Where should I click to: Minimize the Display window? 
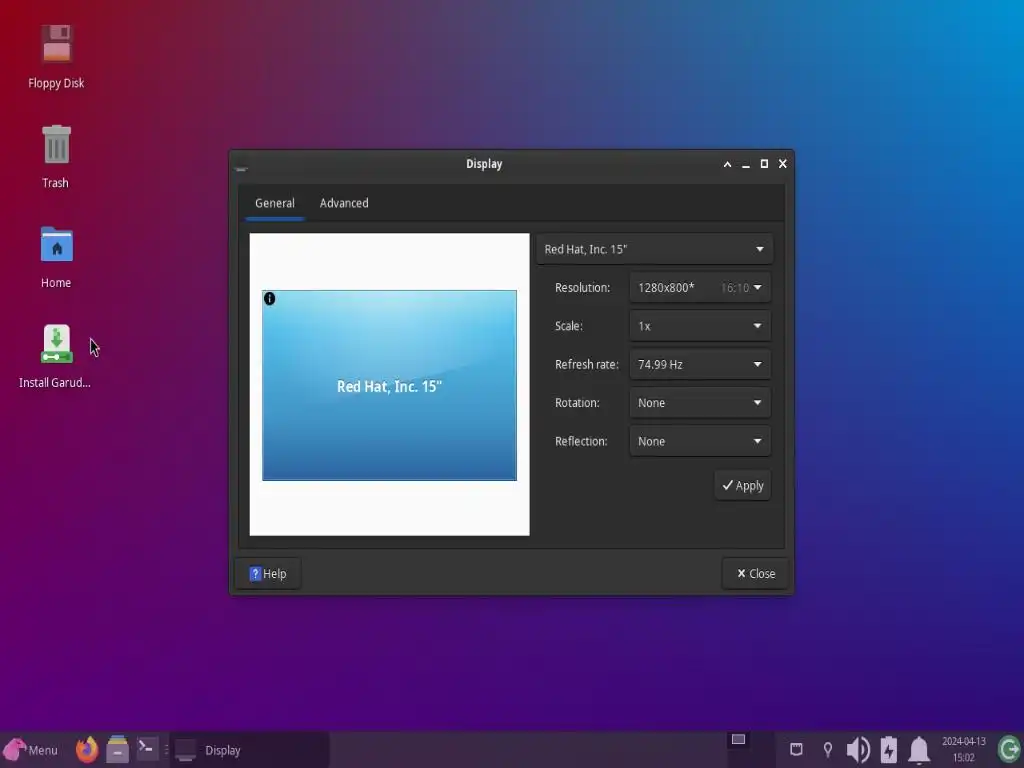pos(746,165)
